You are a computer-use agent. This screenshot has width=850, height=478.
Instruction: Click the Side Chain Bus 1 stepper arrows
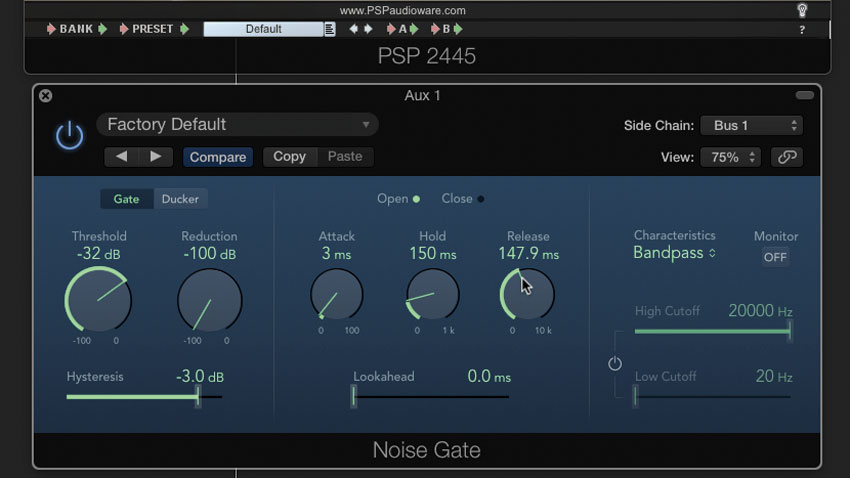tap(794, 125)
